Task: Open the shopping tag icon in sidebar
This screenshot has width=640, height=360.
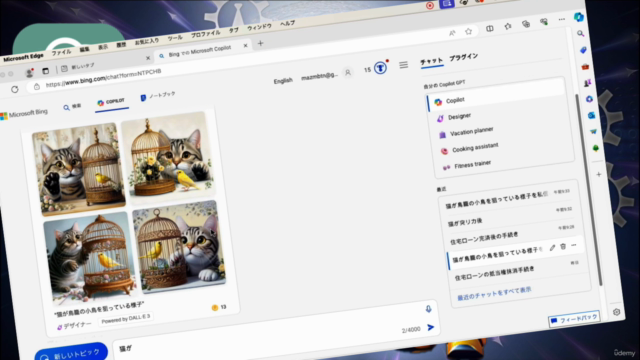Action: click(x=583, y=50)
